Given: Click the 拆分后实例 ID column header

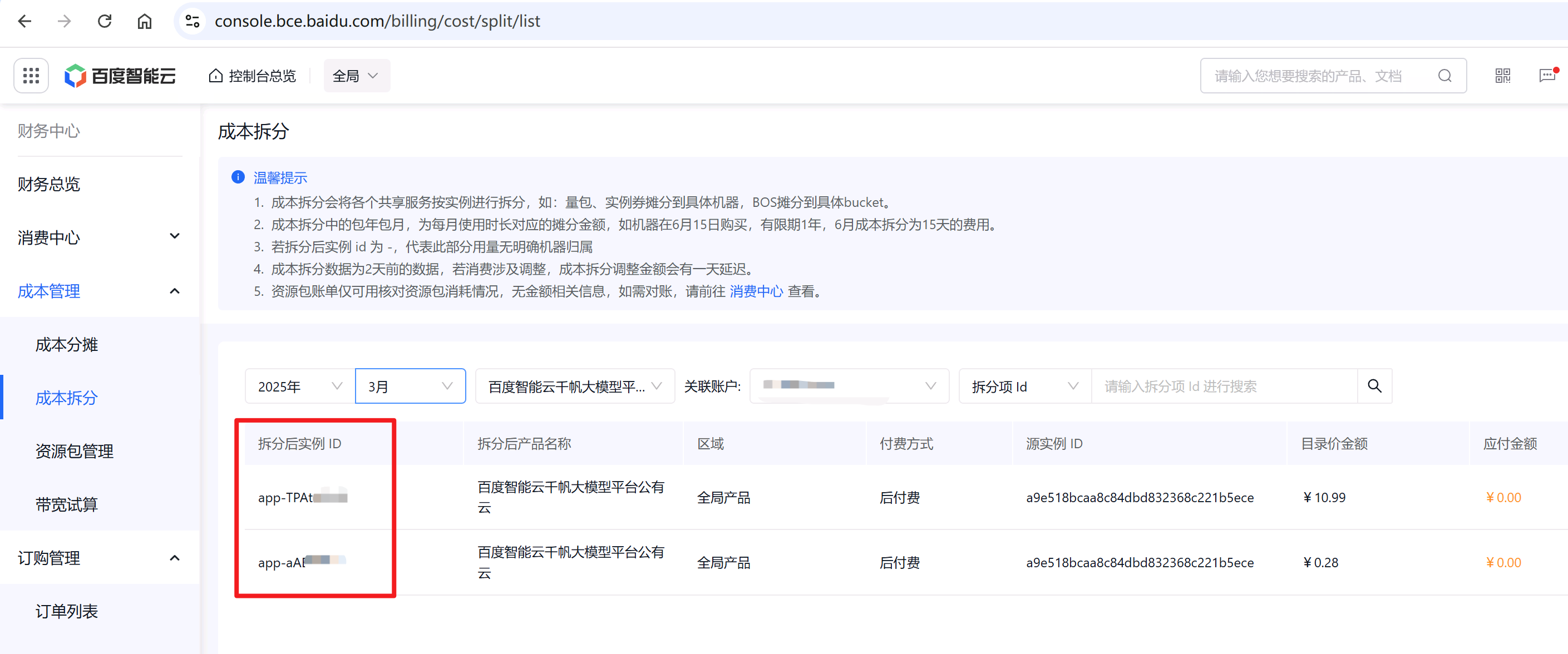Looking at the screenshot, I should [299, 443].
